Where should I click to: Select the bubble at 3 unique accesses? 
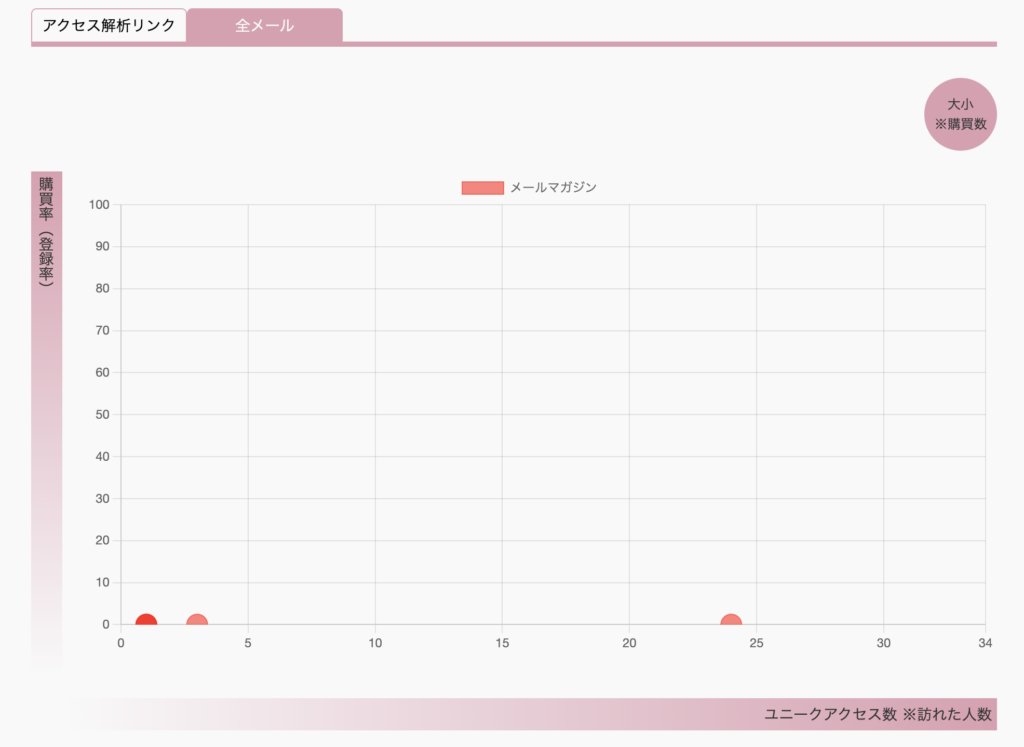pyautogui.click(x=197, y=623)
